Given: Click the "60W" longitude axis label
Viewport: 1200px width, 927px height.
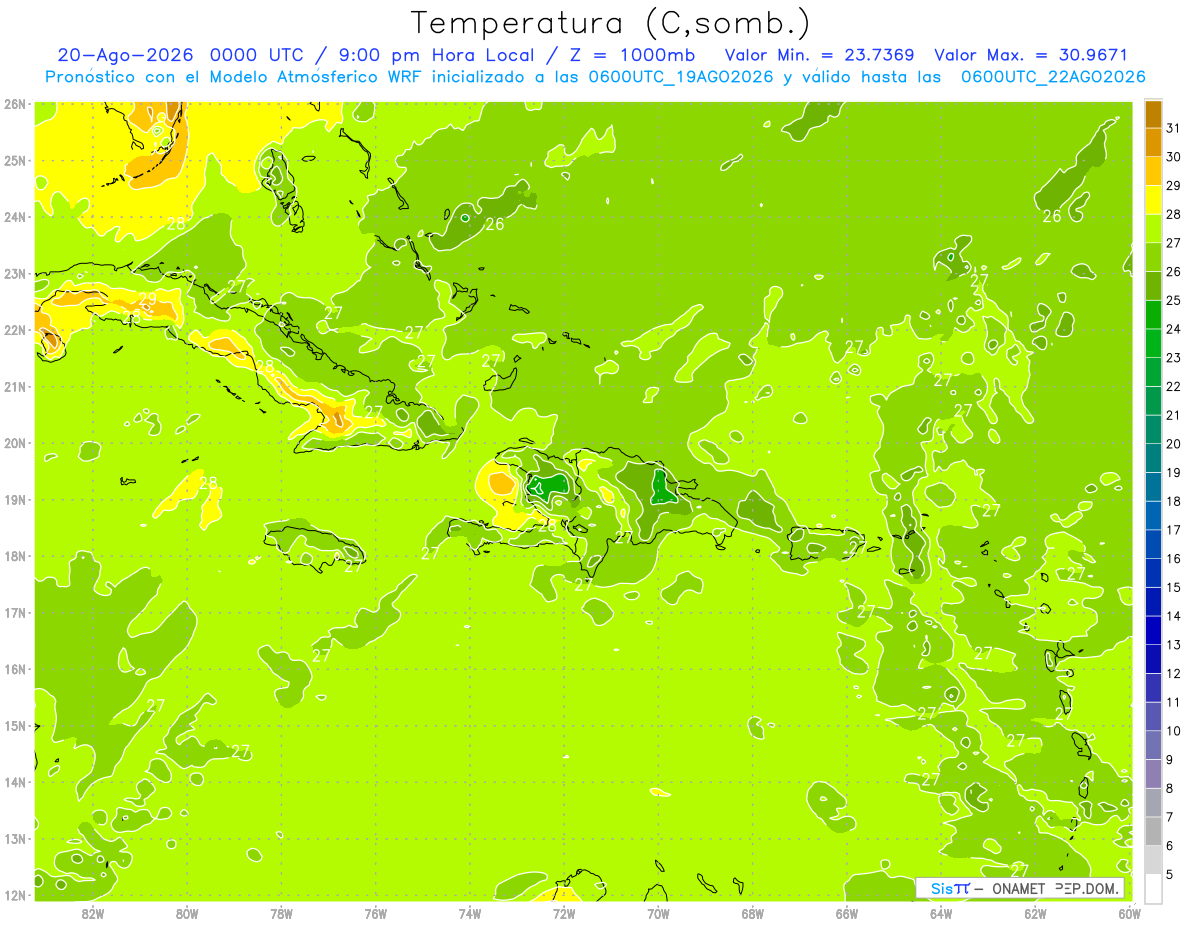Looking at the screenshot, I should (x=1130, y=913).
